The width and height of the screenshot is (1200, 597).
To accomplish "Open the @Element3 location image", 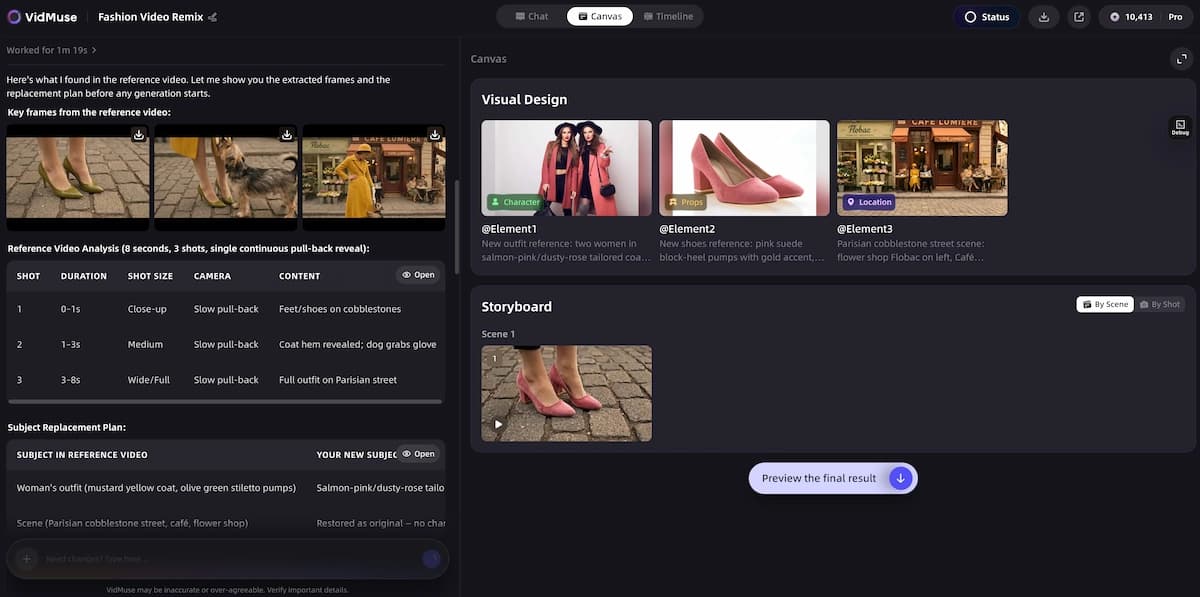I will [922, 168].
